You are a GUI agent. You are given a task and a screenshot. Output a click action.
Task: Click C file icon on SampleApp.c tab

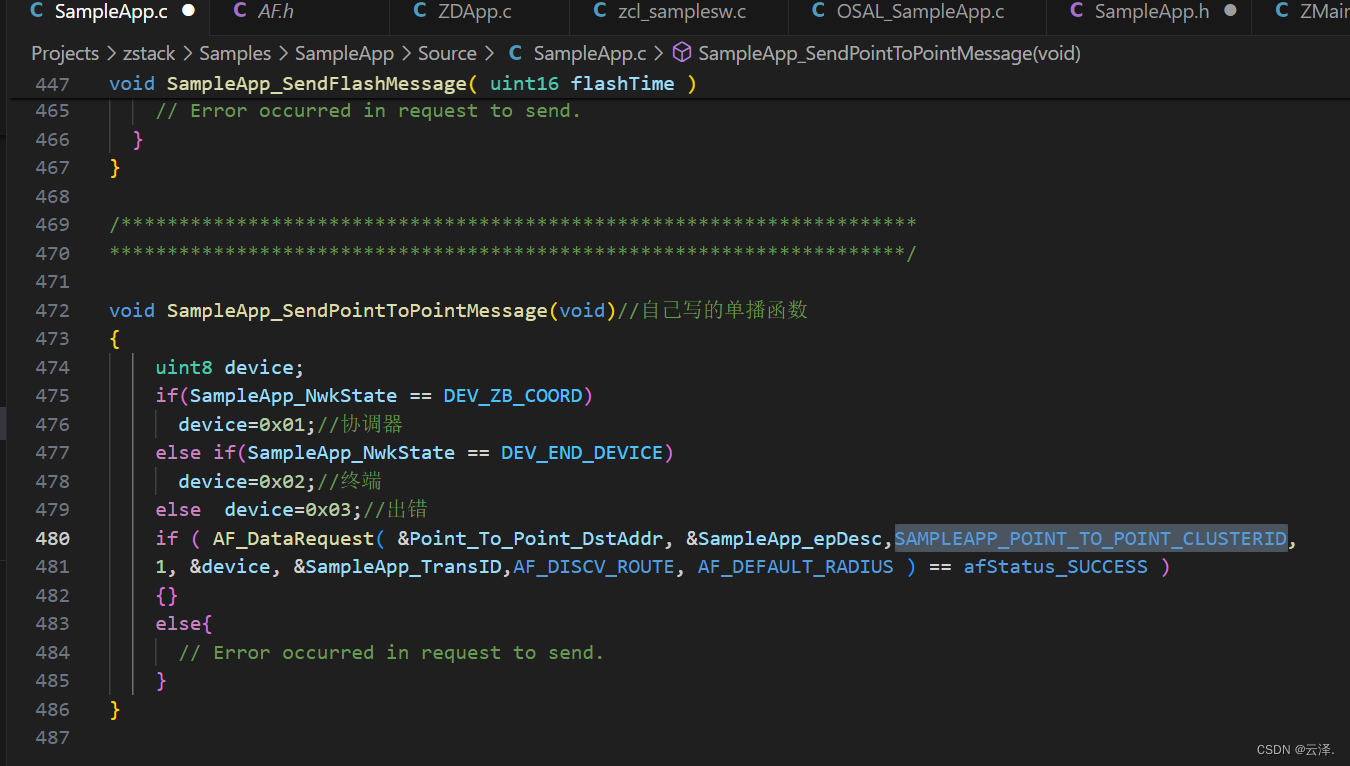[x=37, y=11]
